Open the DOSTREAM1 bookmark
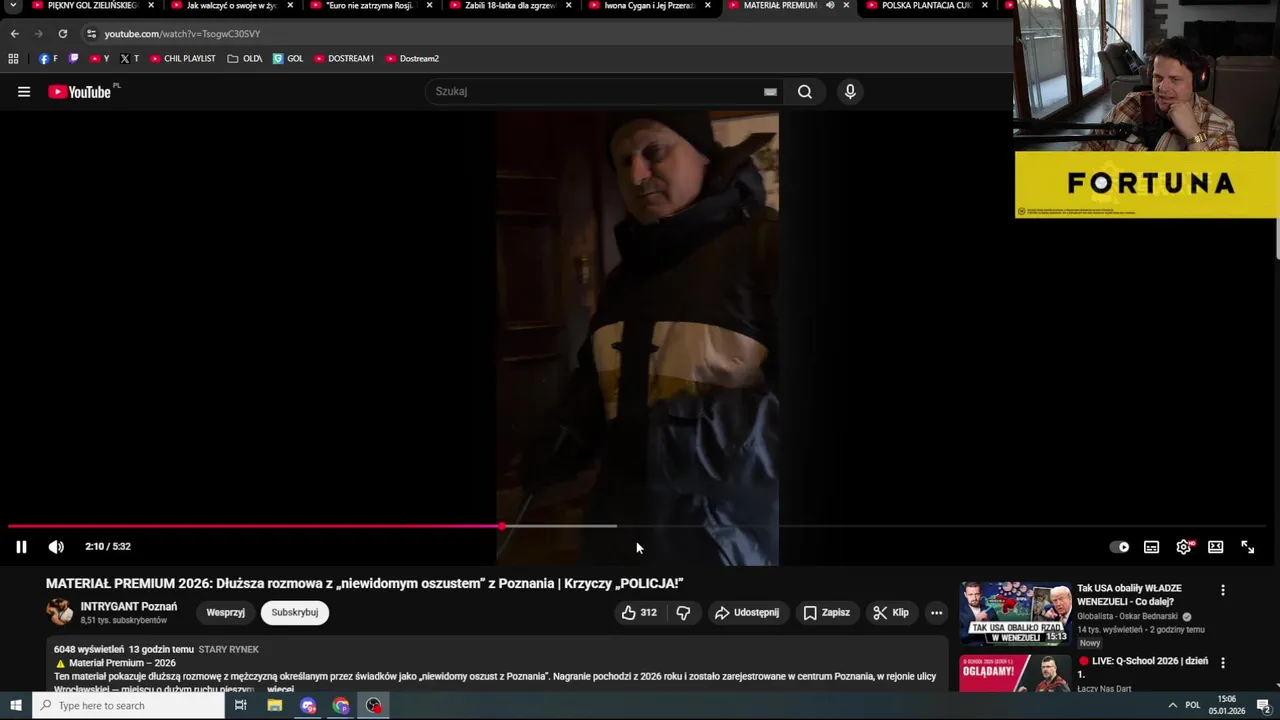This screenshot has height=720, width=1280. (344, 59)
